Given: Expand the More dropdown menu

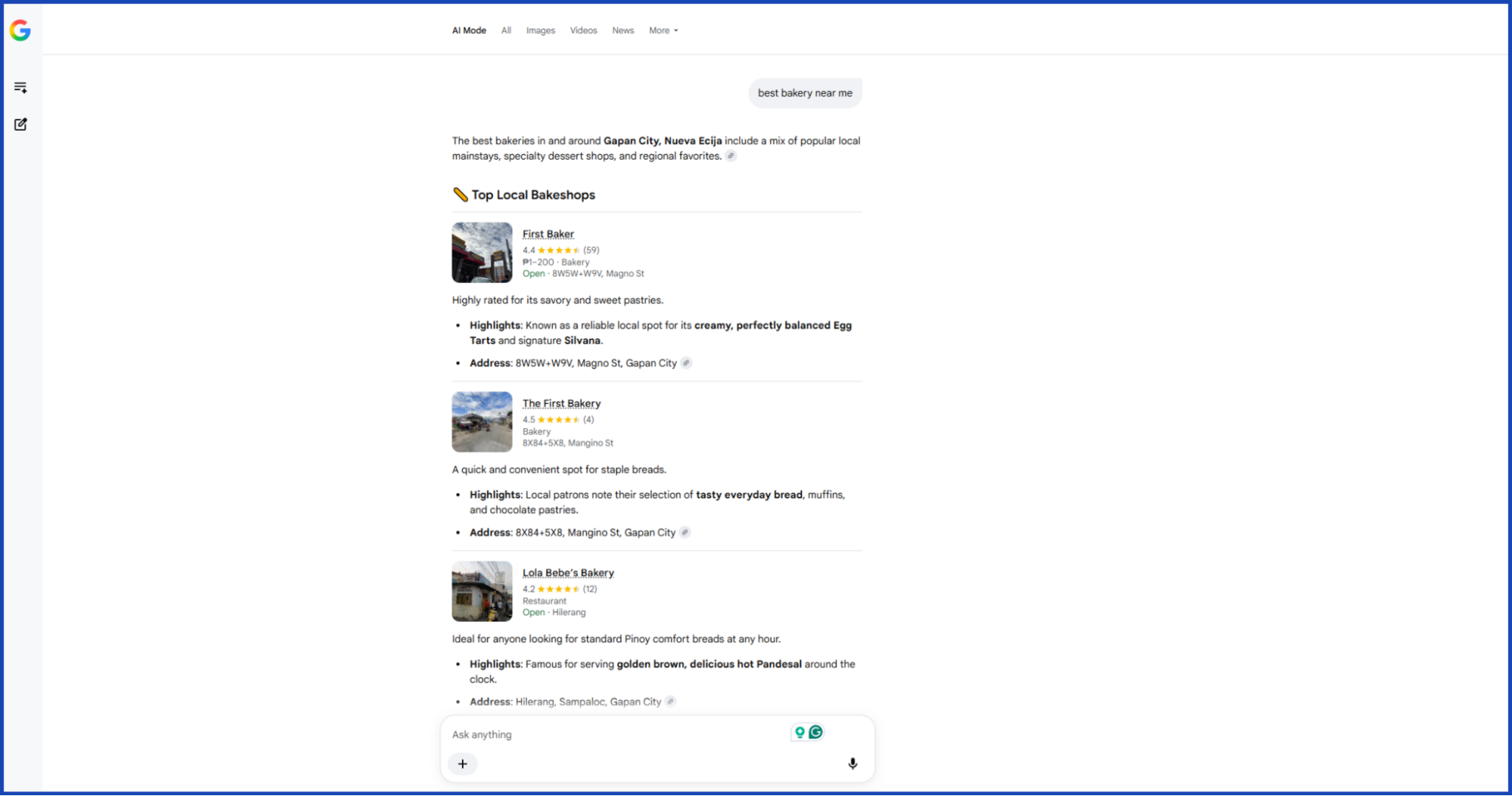Looking at the screenshot, I should [663, 30].
